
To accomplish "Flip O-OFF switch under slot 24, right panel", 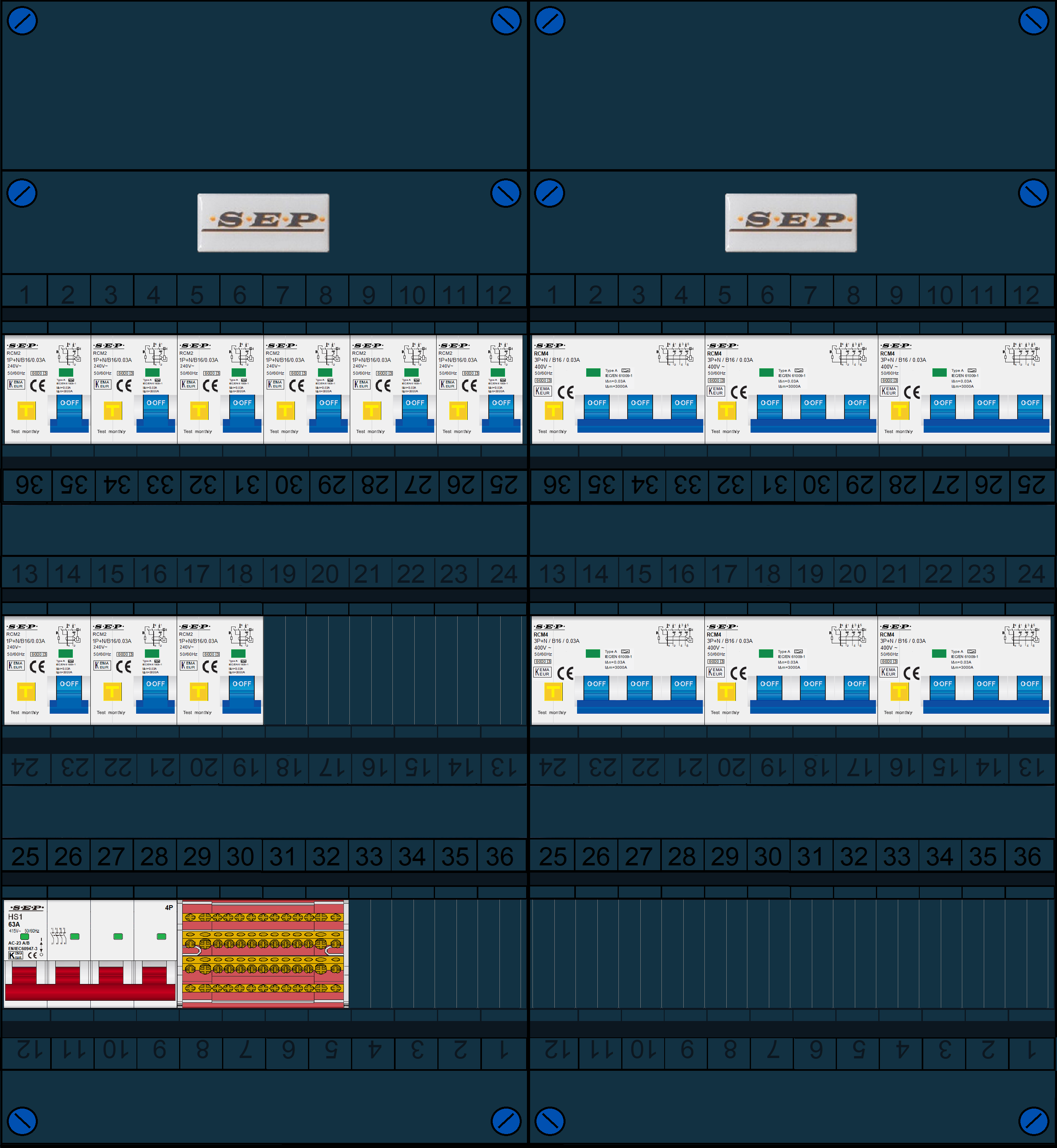I will click(x=1030, y=688).
